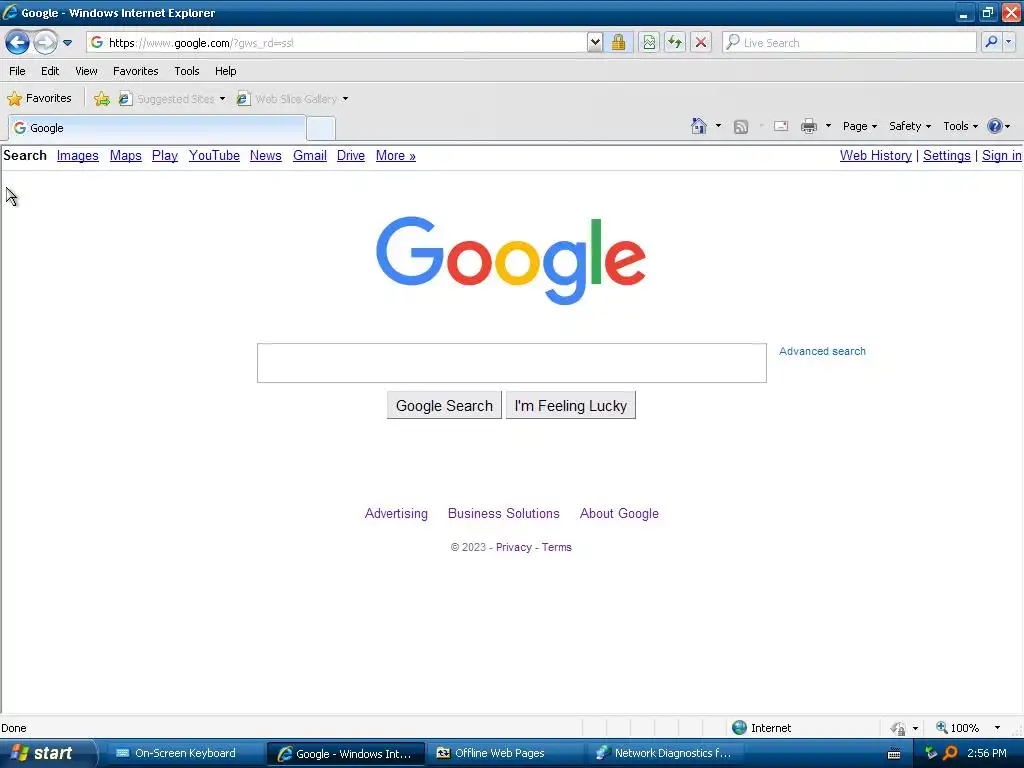Screen dimensions: 1024x768
Task: Open the Favorites menu in menu bar
Action: [135, 71]
